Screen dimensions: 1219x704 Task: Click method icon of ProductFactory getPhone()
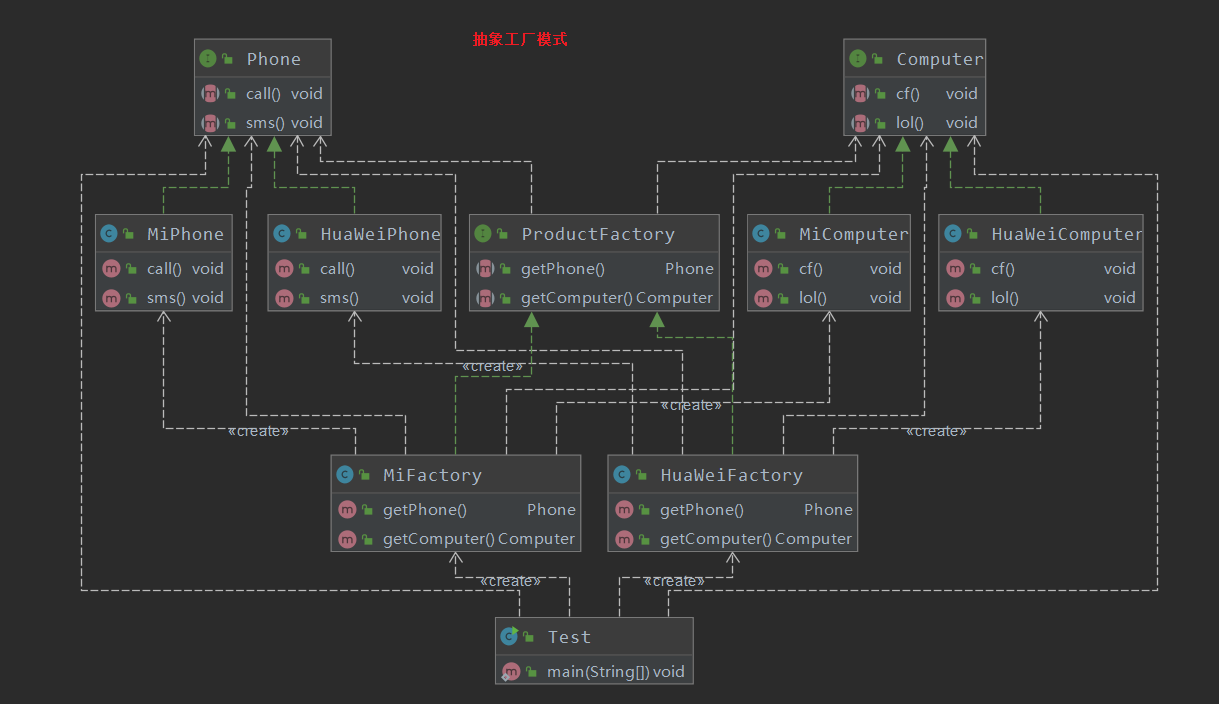tap(485, 268)
